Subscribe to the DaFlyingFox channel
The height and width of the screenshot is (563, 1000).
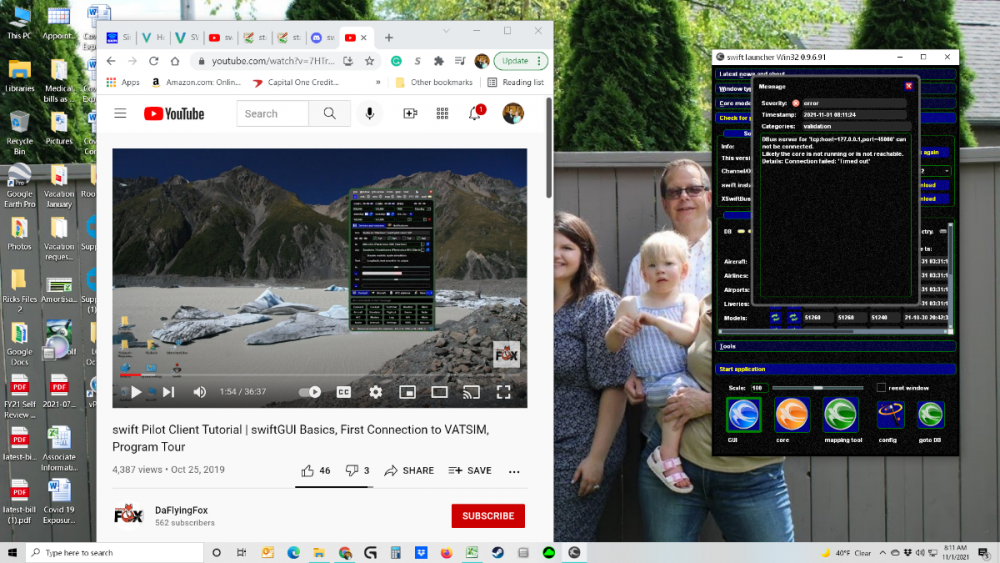tap(487, 516)
